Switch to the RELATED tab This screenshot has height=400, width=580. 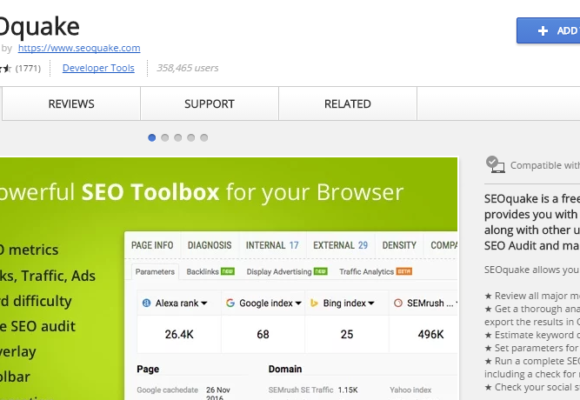coord(348,104)
